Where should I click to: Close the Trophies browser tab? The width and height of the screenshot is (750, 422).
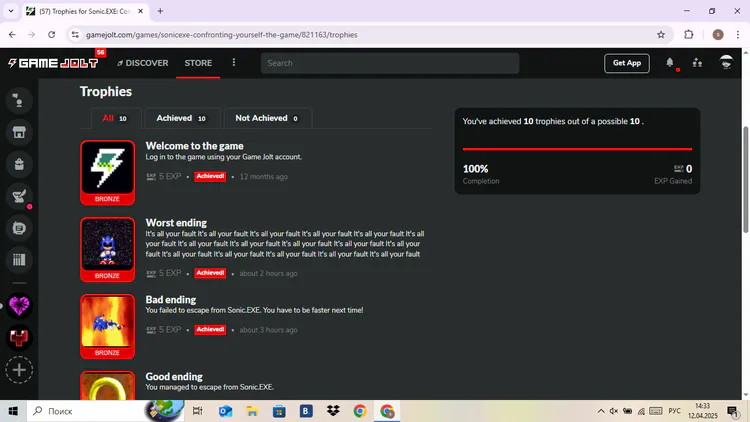click(x=141, y=11)
